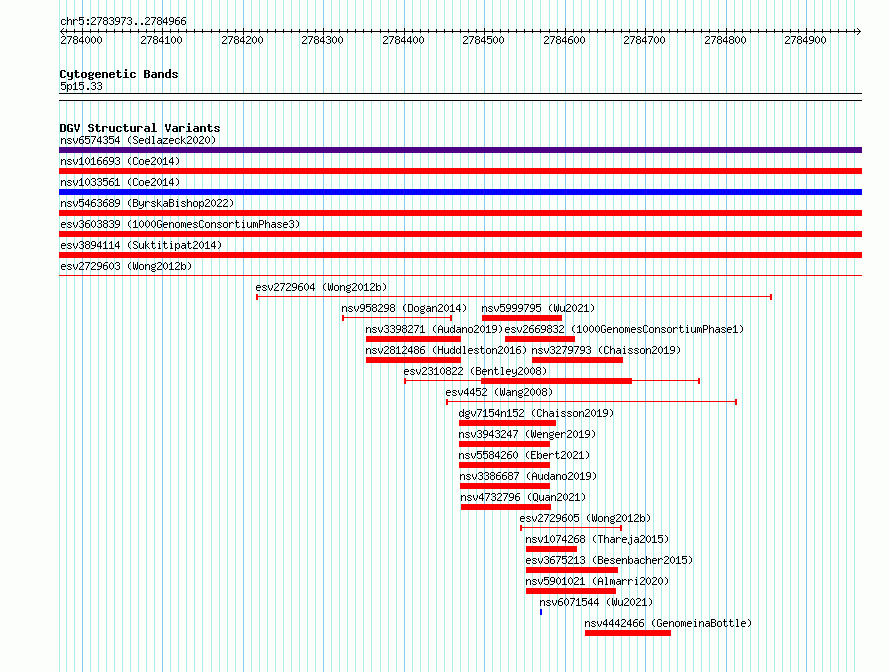Image resolution: width=890 pixels, height=672 pixels.
Task: Open esv3603839 (1000GenomesConsortiumPhase3) label
Action: (180, 224)
